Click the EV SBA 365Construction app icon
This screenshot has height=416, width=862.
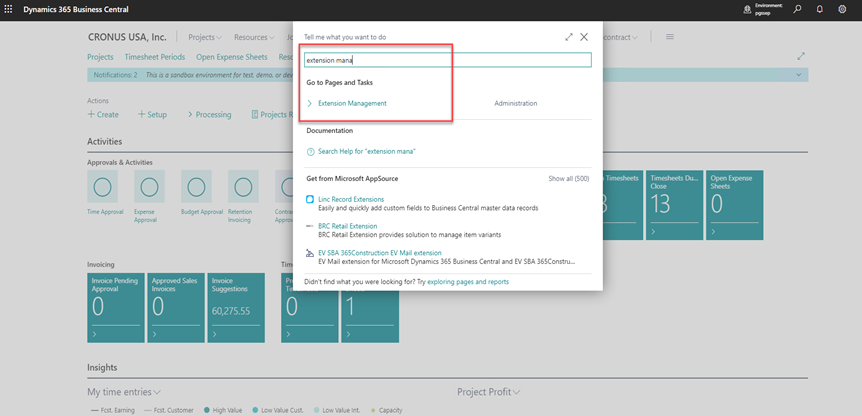310,253
